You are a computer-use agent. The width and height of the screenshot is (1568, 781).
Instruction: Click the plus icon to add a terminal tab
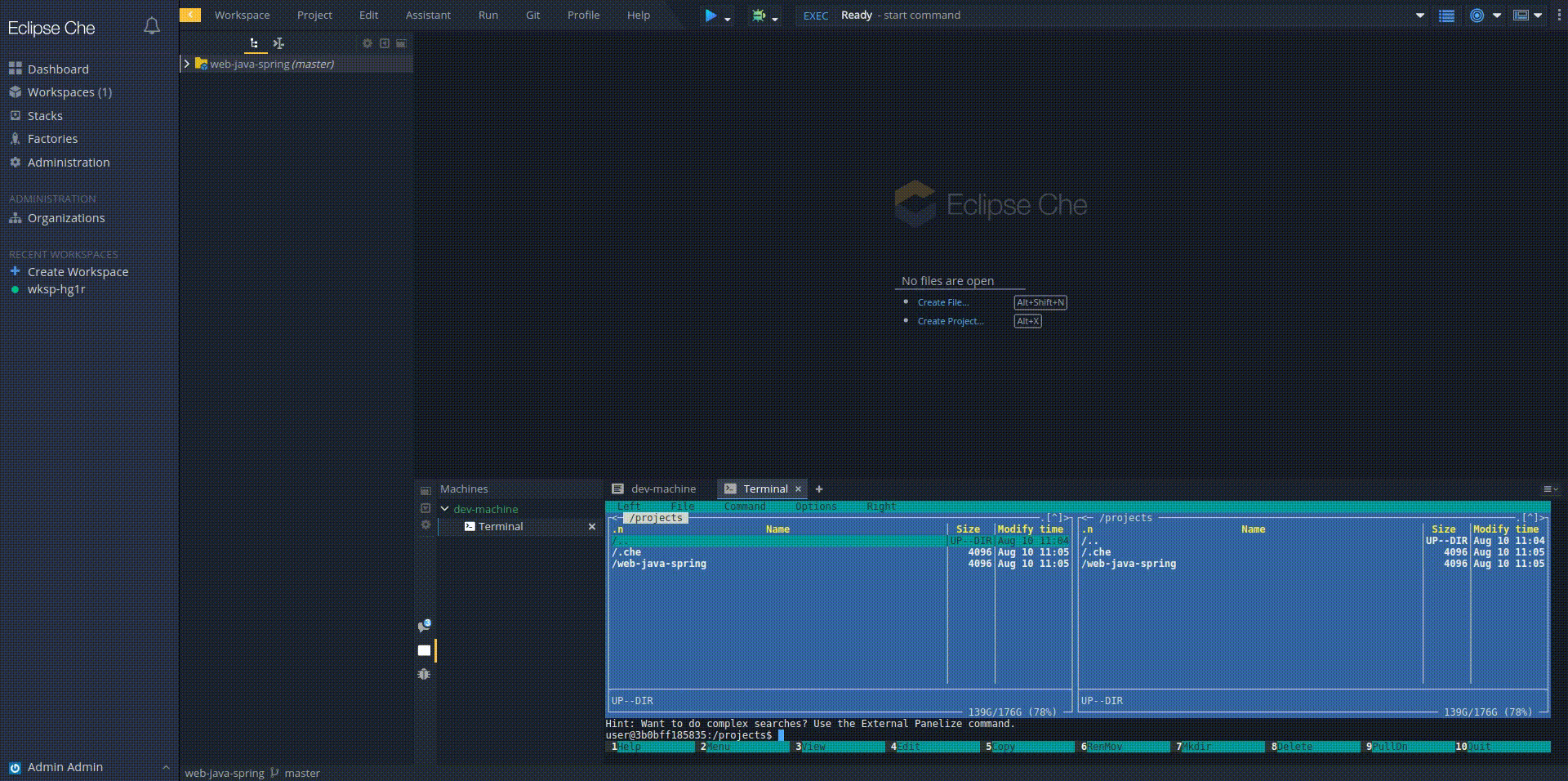pyautogui.click(x=819, y=489)
